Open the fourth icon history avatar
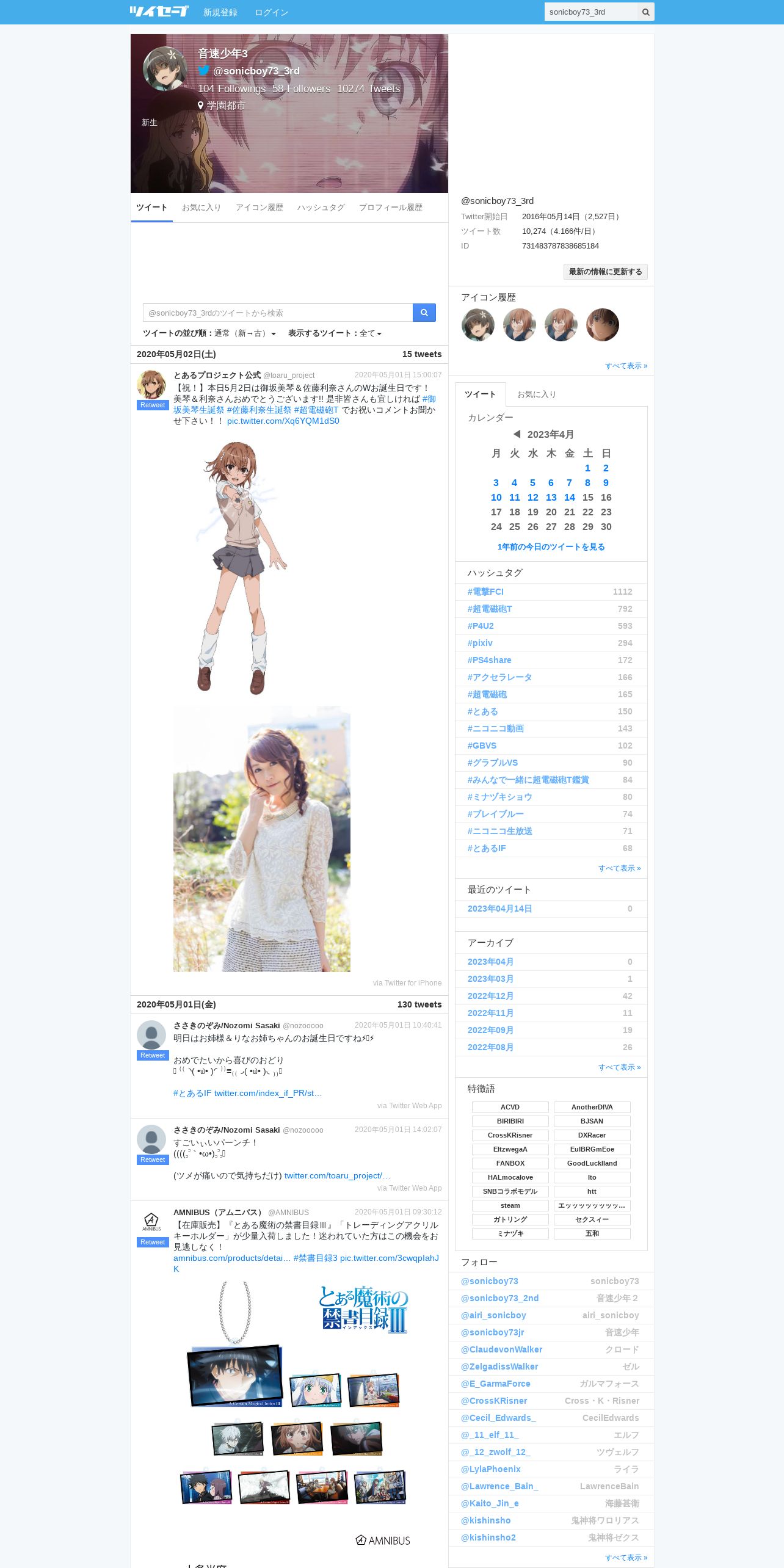The width and height of the screenshot is (784, 1568). point(603,324)
